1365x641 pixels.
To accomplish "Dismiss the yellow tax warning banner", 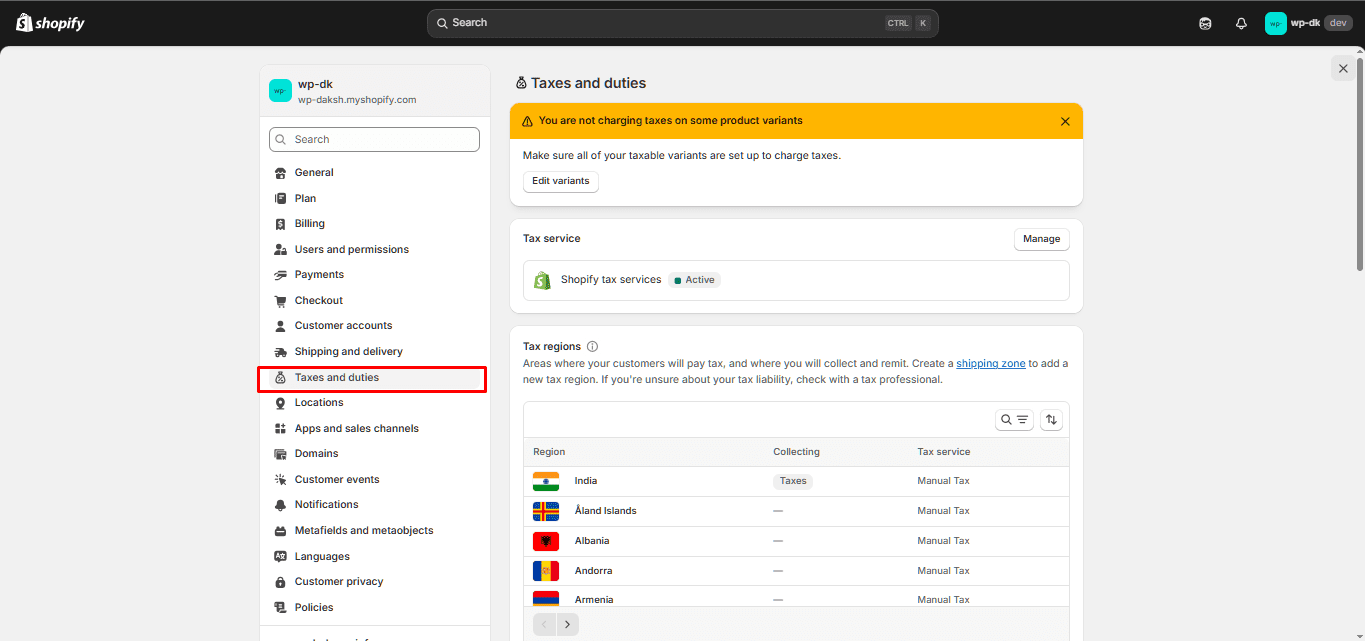I will click(x=1065, y=121).
